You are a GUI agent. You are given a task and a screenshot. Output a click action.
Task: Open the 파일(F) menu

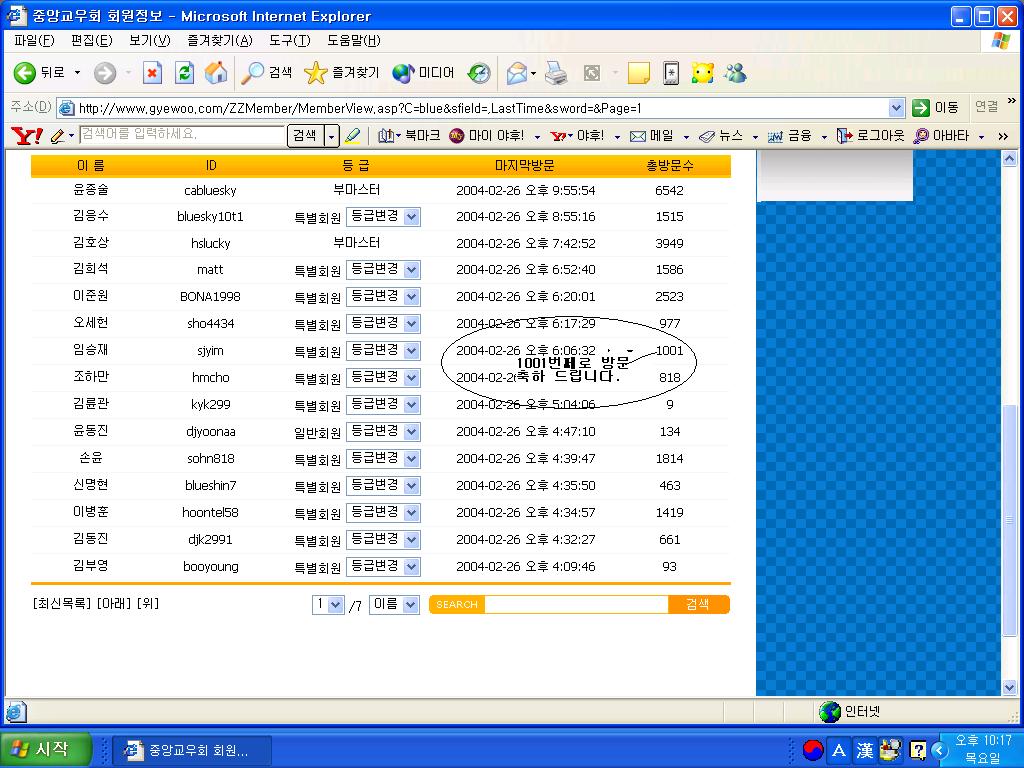(34, 41)
